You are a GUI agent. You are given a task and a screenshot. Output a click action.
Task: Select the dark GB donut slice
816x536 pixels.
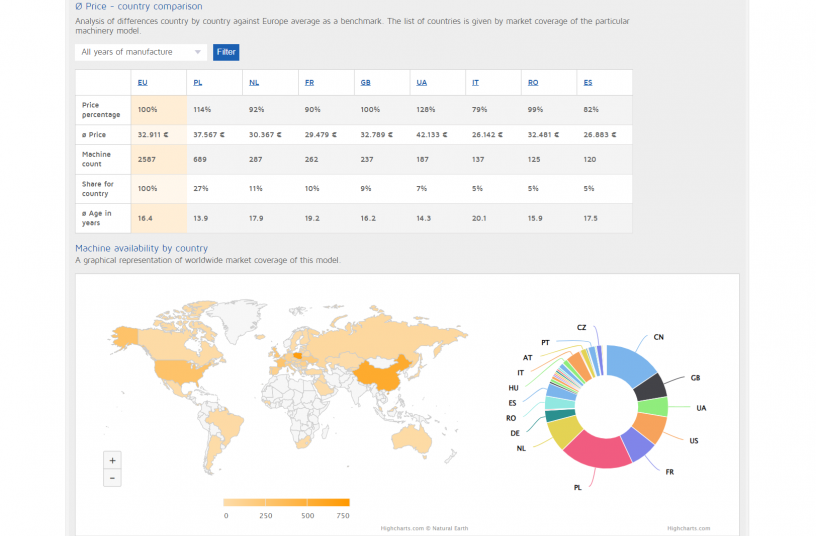pyautogui.click(x=650, y=388)
